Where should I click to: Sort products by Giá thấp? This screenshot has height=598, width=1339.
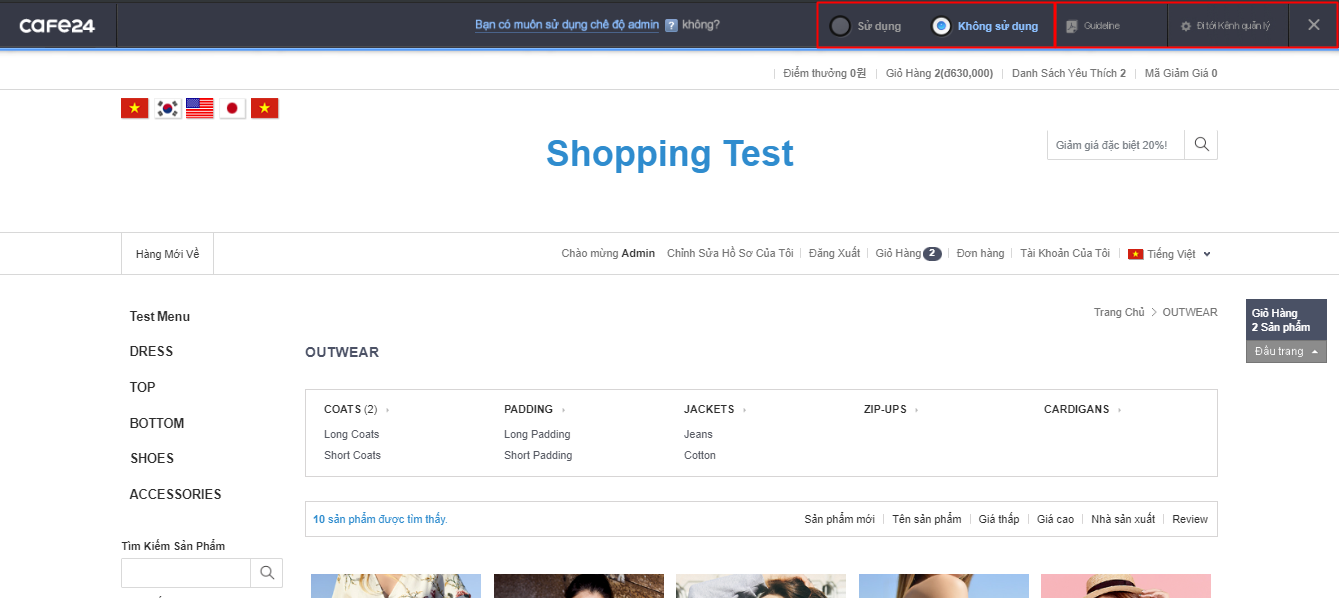click(998, 519)
